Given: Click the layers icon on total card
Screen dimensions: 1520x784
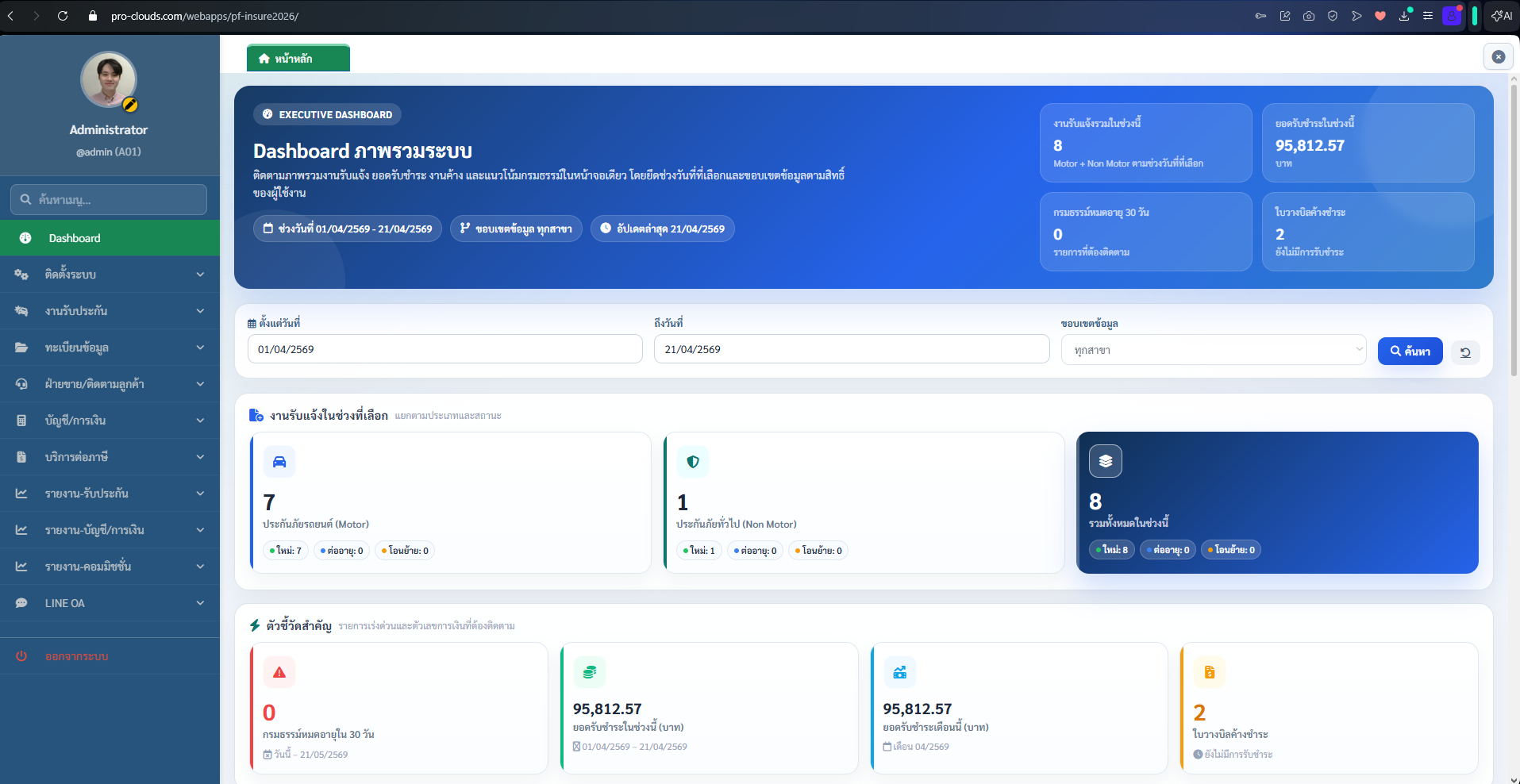Looking at the screenshot, I should click(1106, 461).
